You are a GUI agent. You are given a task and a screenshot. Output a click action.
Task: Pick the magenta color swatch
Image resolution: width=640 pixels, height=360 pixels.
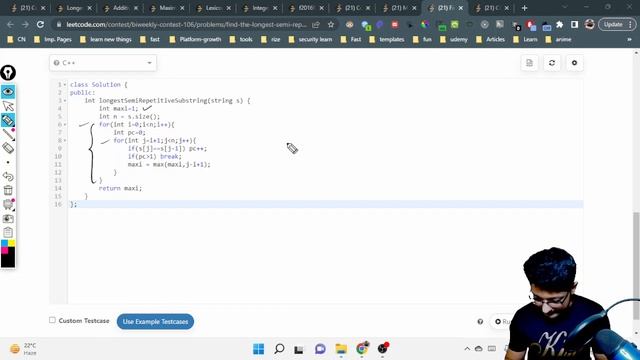pyautogui.click(x=4, y=250)
